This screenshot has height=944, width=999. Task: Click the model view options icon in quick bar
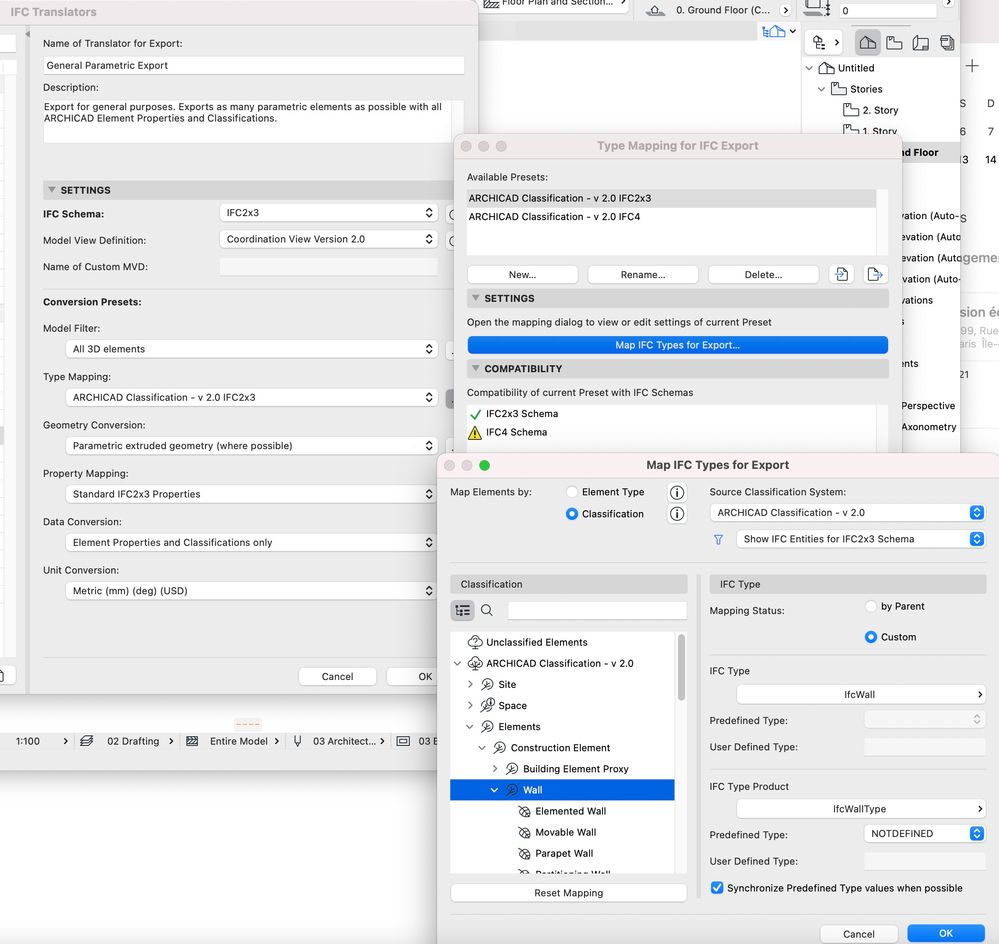pyautogui.click(x=403, y=741)
